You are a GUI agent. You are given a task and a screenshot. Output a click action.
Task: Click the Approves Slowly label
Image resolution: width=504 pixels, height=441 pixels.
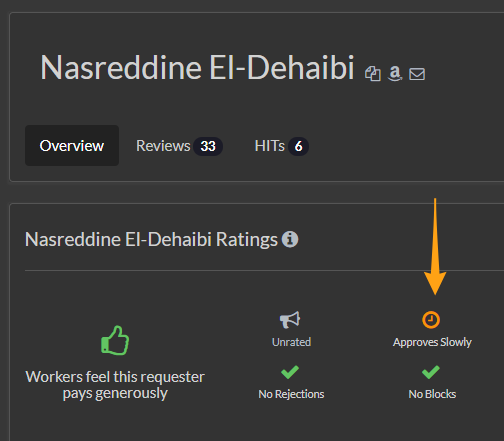tap(432, 342)
